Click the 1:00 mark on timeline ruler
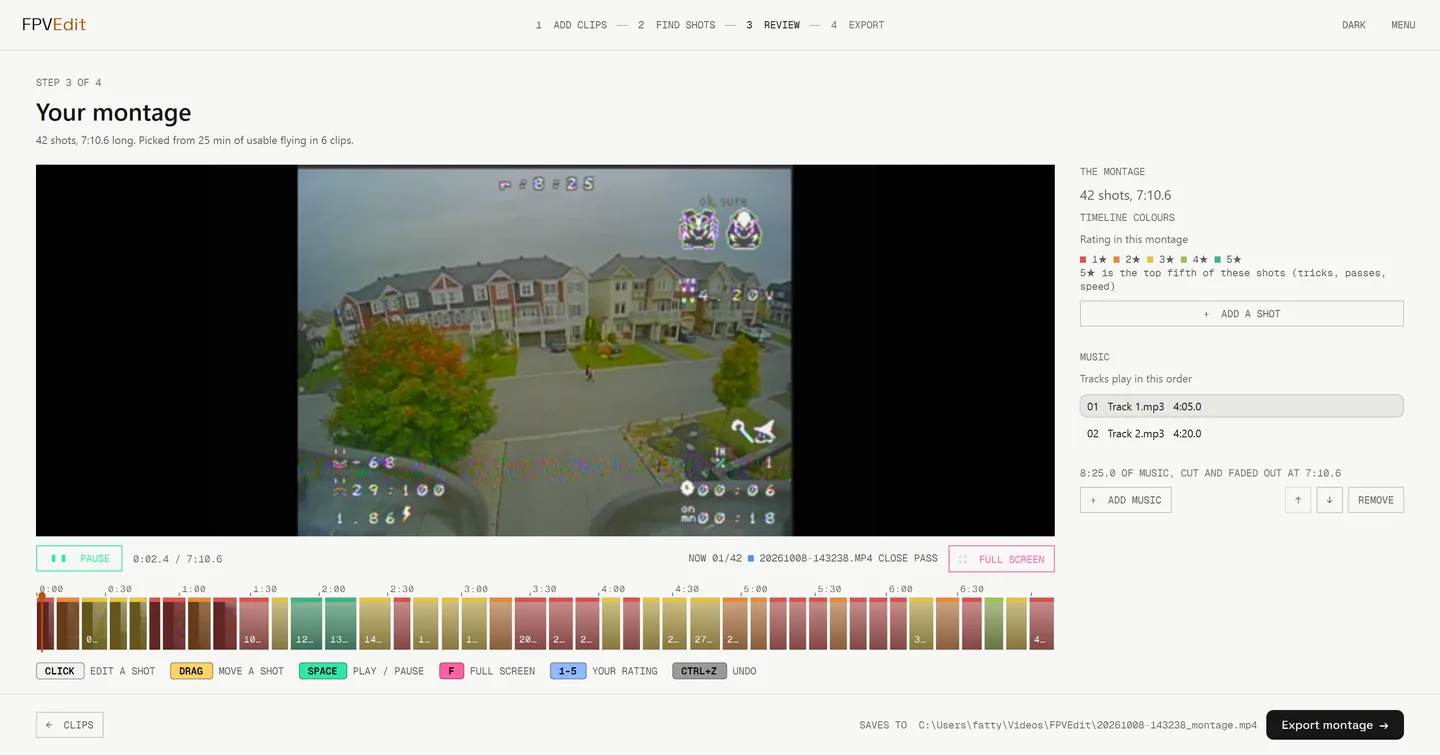The width and height of the screenshot is (1440, 755). [x=193, y=589]
